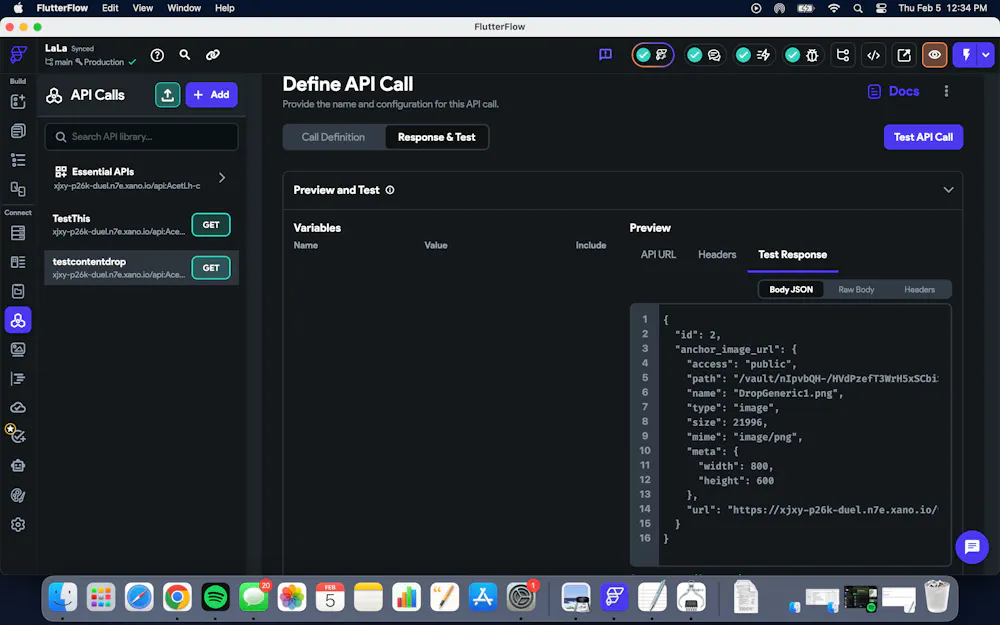Run the app with lightning button
Screen dimensions: 1000x625
[966, 55]
